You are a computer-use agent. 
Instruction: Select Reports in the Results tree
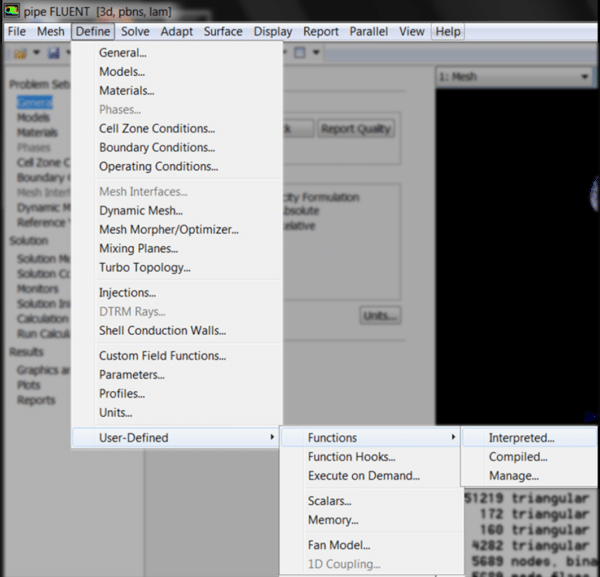pyautogui.click(x=36, y=401)
